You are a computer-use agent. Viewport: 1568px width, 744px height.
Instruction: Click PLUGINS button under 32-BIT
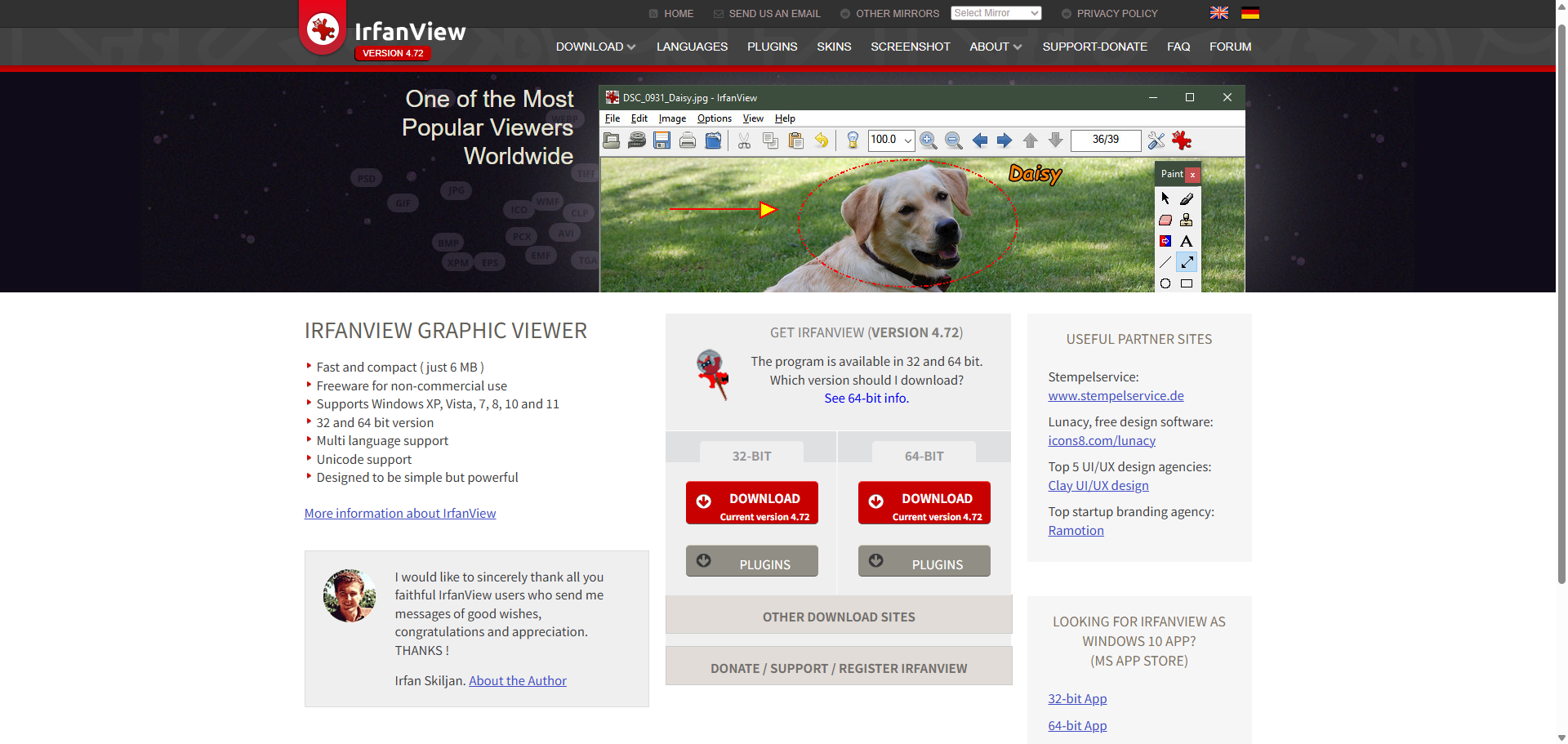click(x=752, y=561)
